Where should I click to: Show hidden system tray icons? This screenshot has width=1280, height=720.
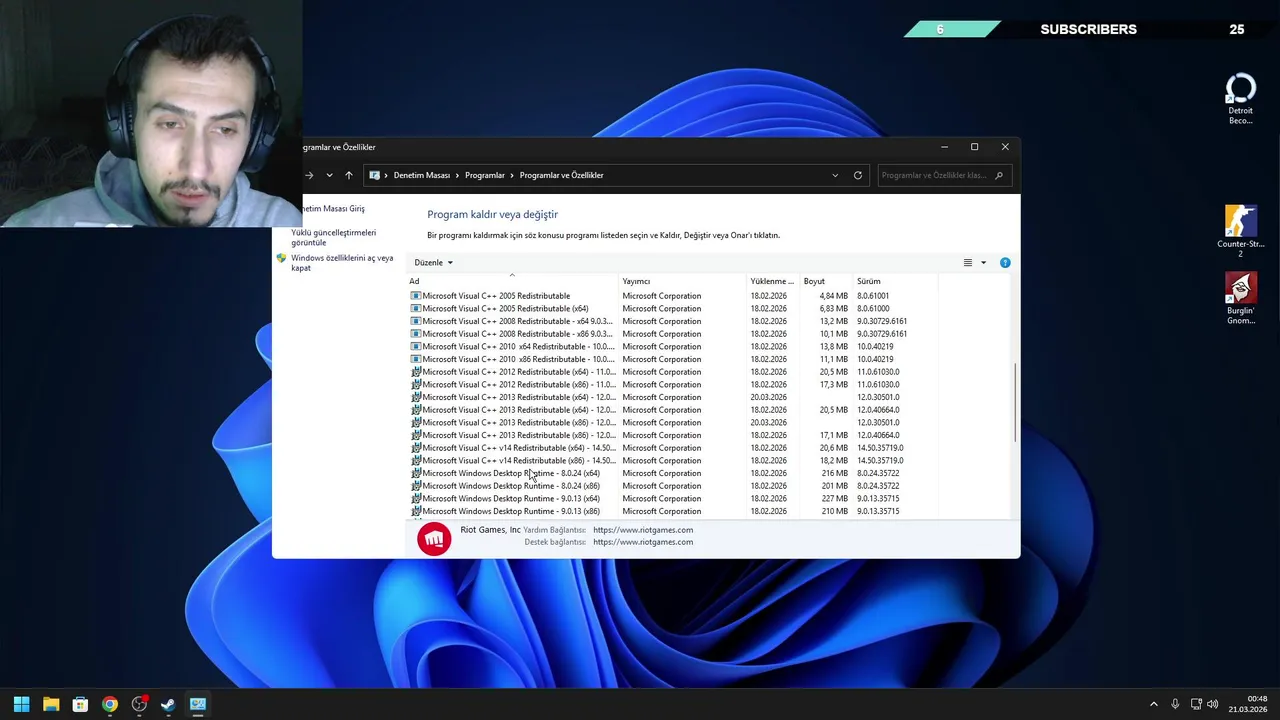click(x=1153, y=704)
